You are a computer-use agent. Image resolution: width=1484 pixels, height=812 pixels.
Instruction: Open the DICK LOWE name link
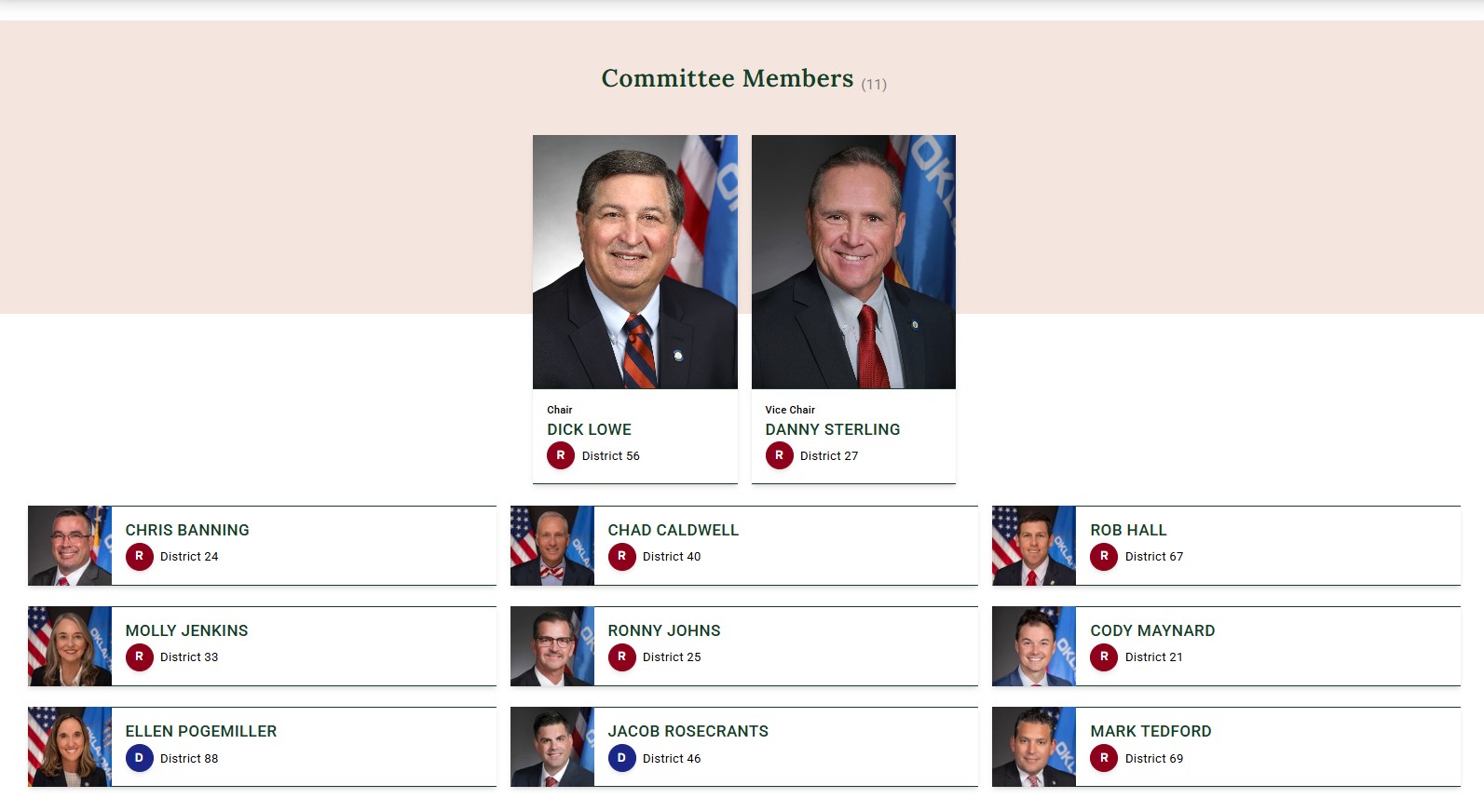(589, 429)
